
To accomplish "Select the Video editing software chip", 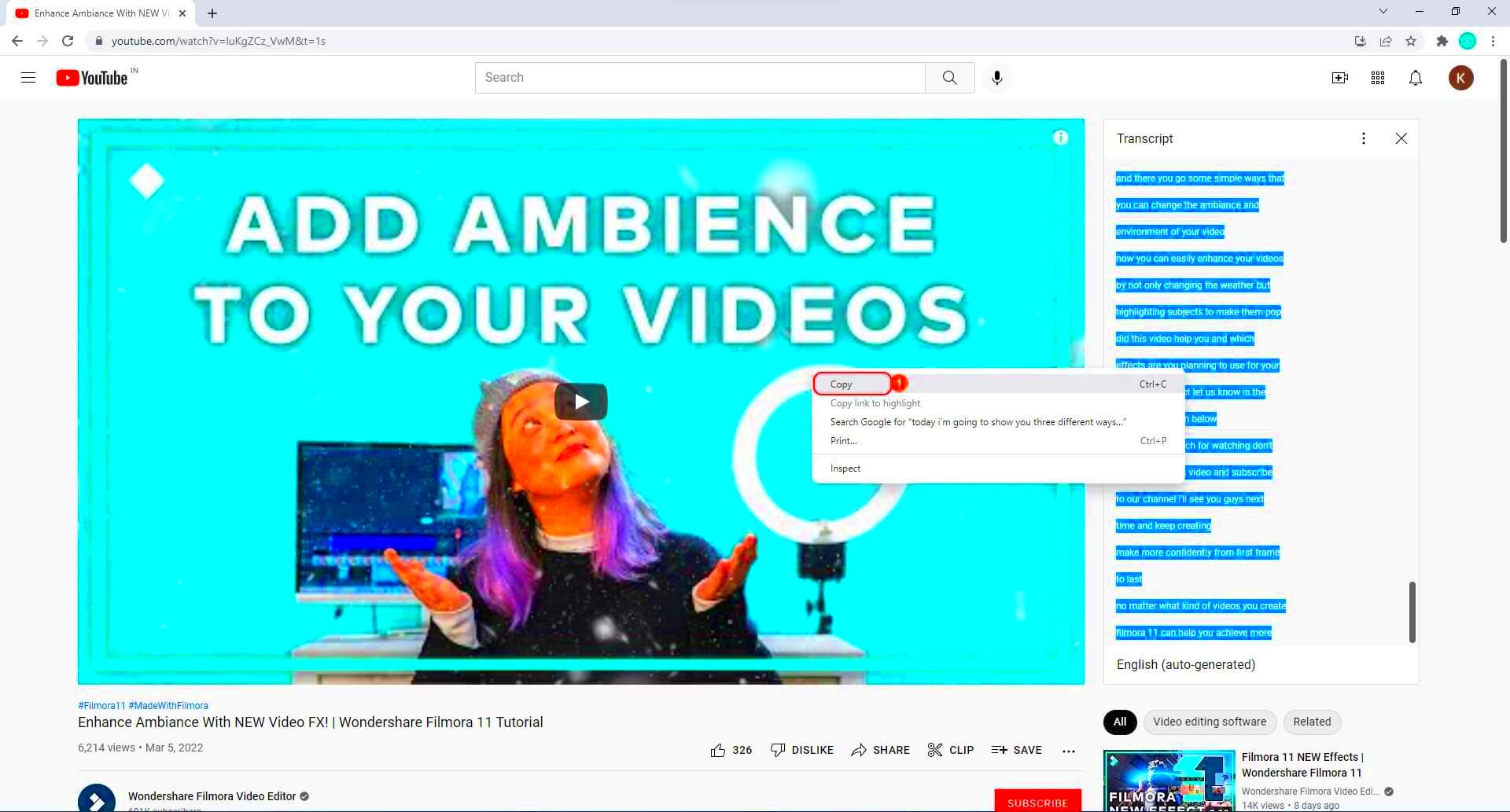I will tap(1210, 722).
